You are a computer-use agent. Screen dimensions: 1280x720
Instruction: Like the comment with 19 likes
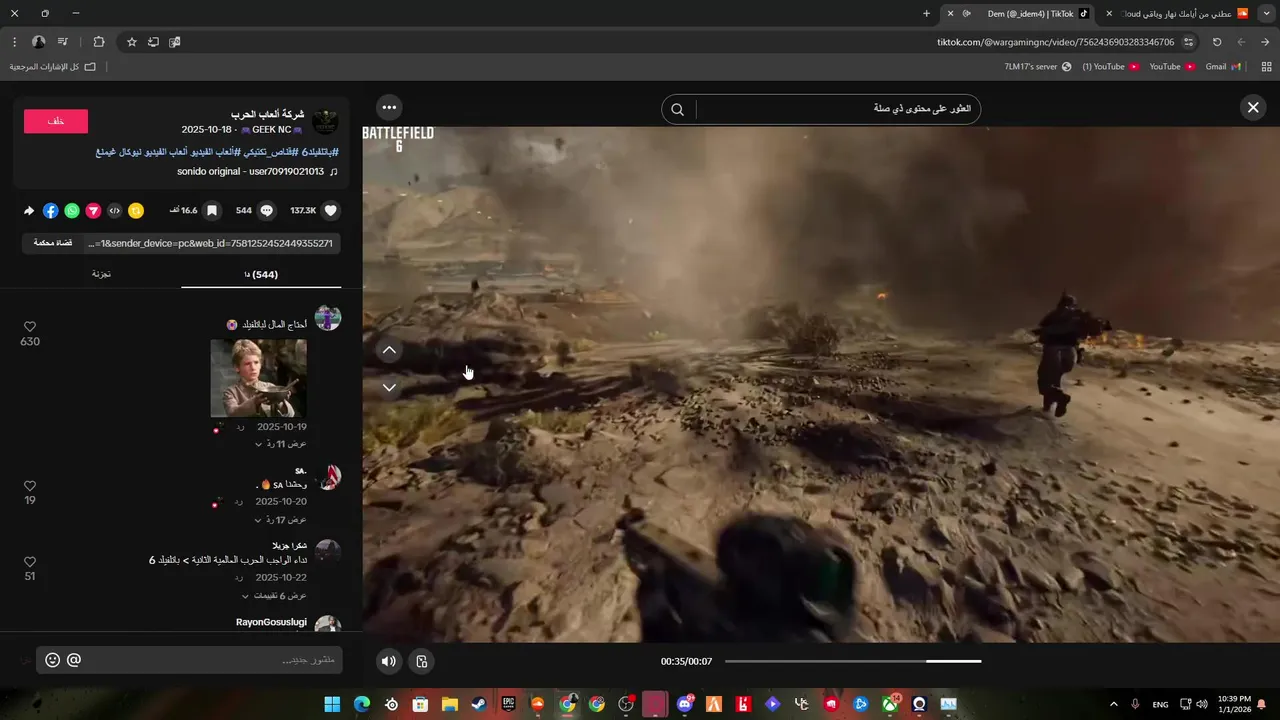[30, 486]
